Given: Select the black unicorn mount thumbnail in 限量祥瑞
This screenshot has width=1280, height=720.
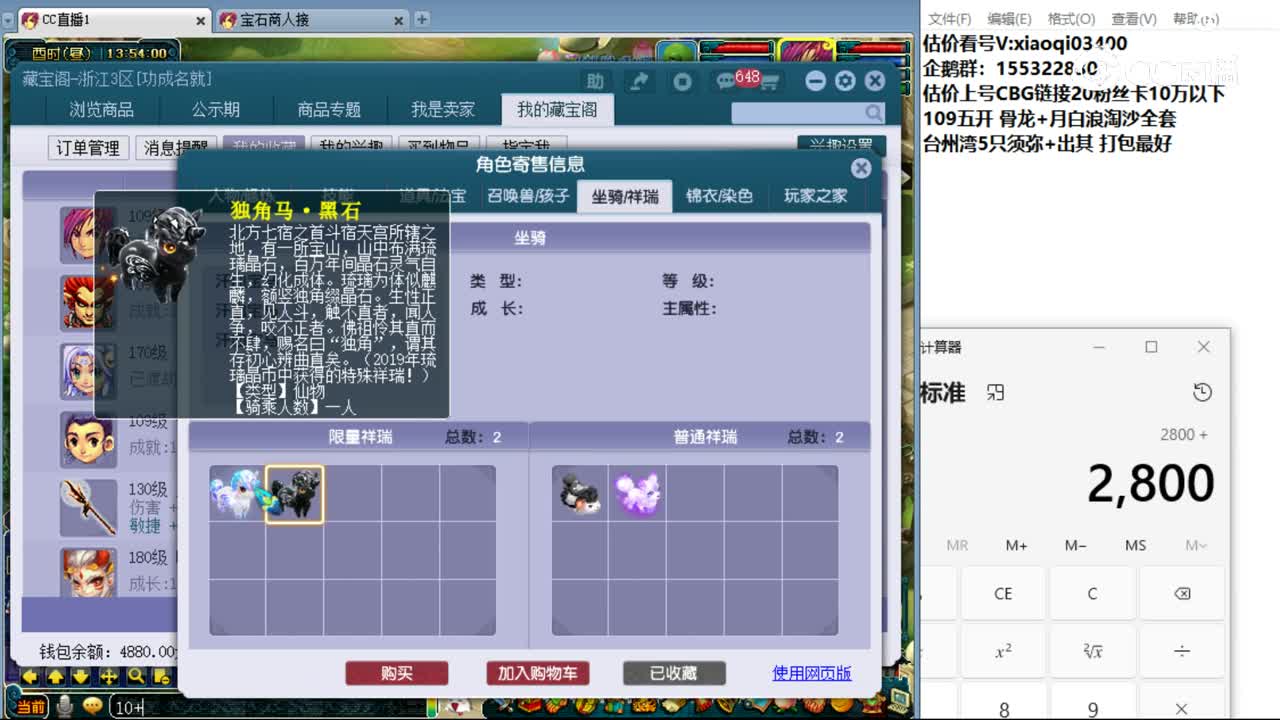Looking at the screenshot, I should 296,493.
